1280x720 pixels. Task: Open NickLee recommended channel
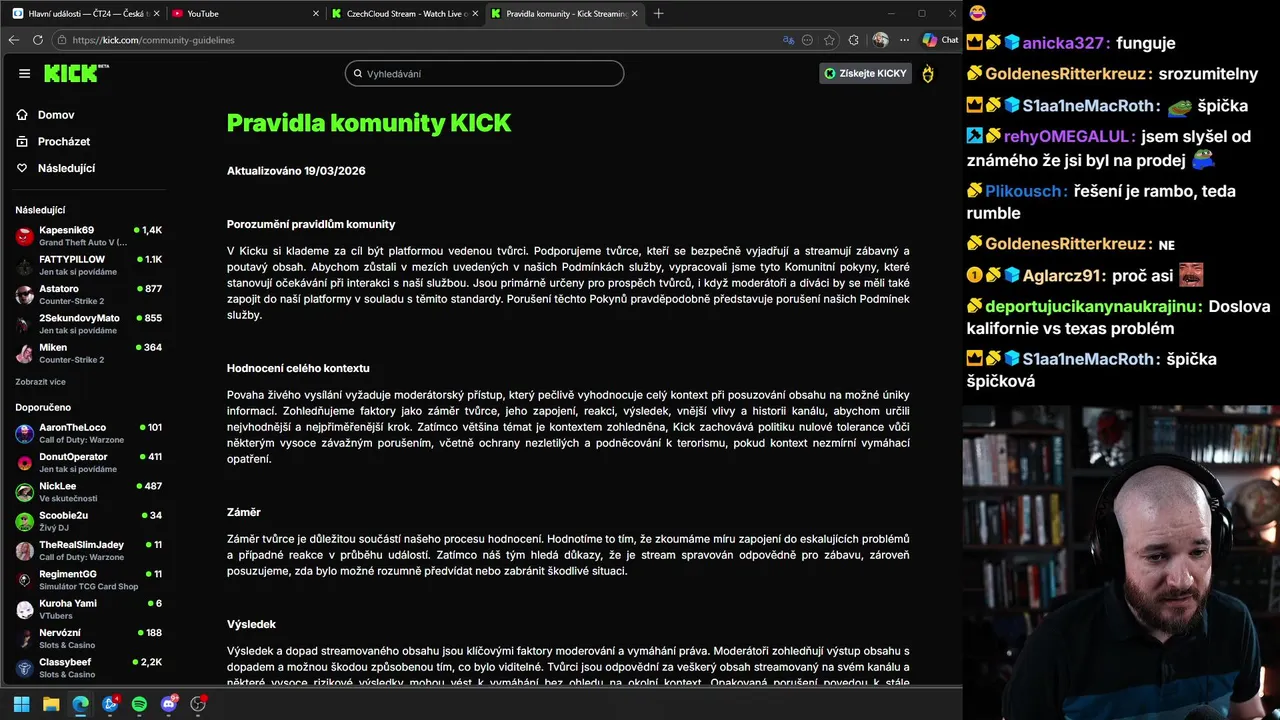pyautogui.click(x=88, y=492)
